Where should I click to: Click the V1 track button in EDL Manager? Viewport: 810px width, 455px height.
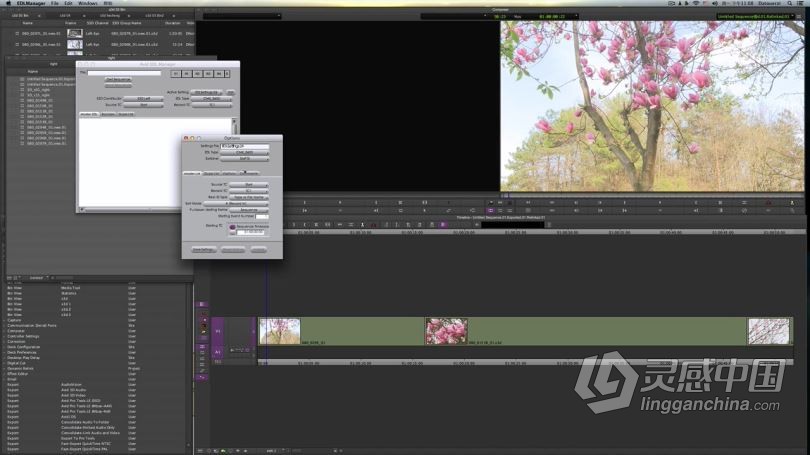(176, 74)
